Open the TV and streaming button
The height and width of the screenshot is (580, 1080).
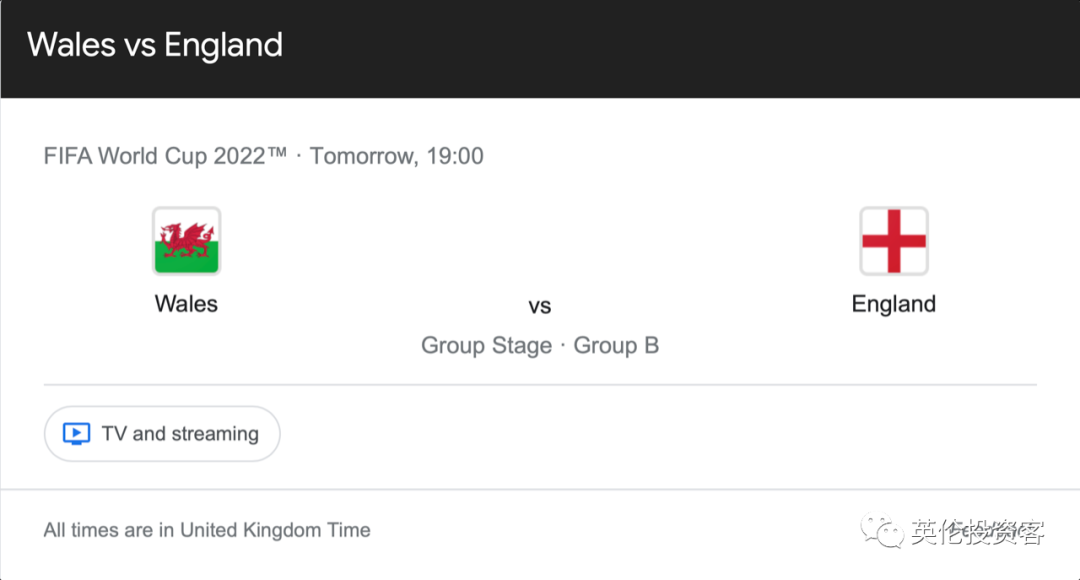(x=162, y=434)
